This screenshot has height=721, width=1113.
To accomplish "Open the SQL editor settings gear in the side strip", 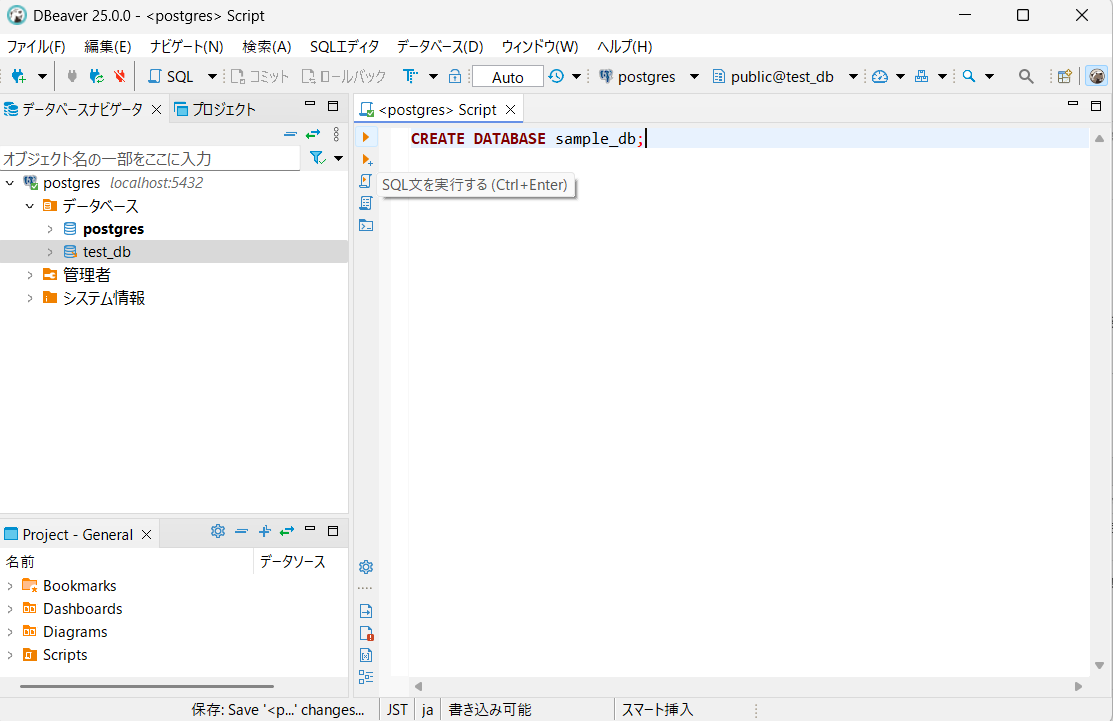I will [366, 567].
